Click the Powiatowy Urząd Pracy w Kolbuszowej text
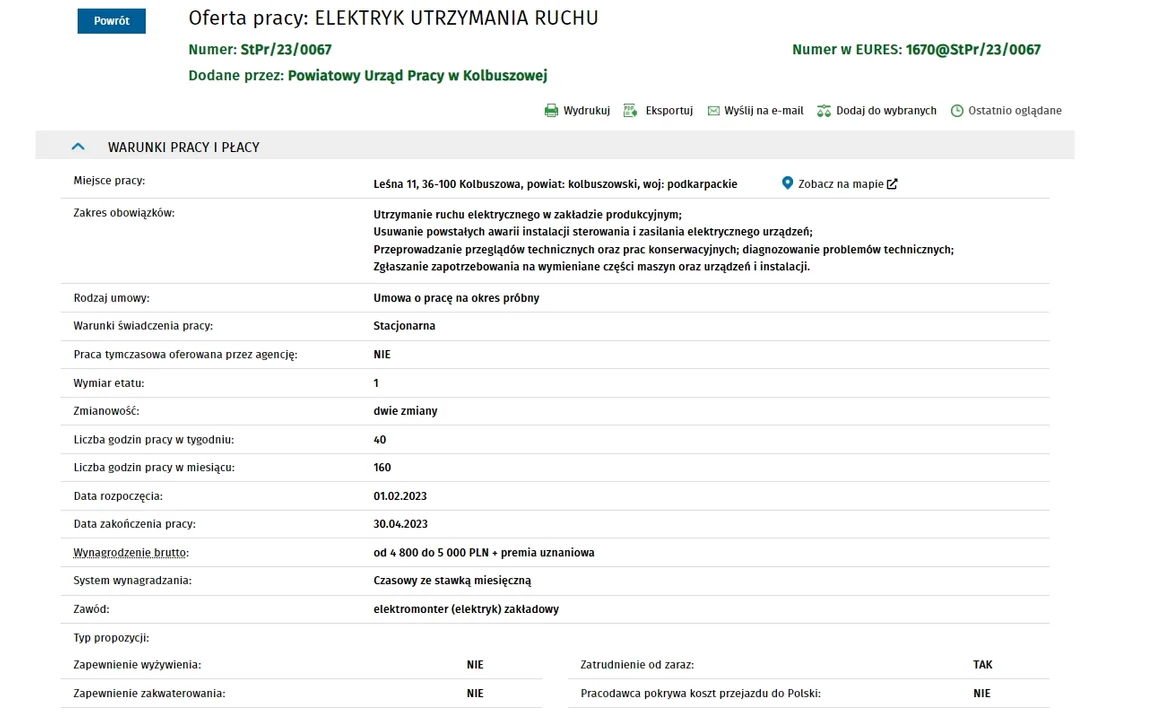1168x720 pixels. click(x=417, y=75)
